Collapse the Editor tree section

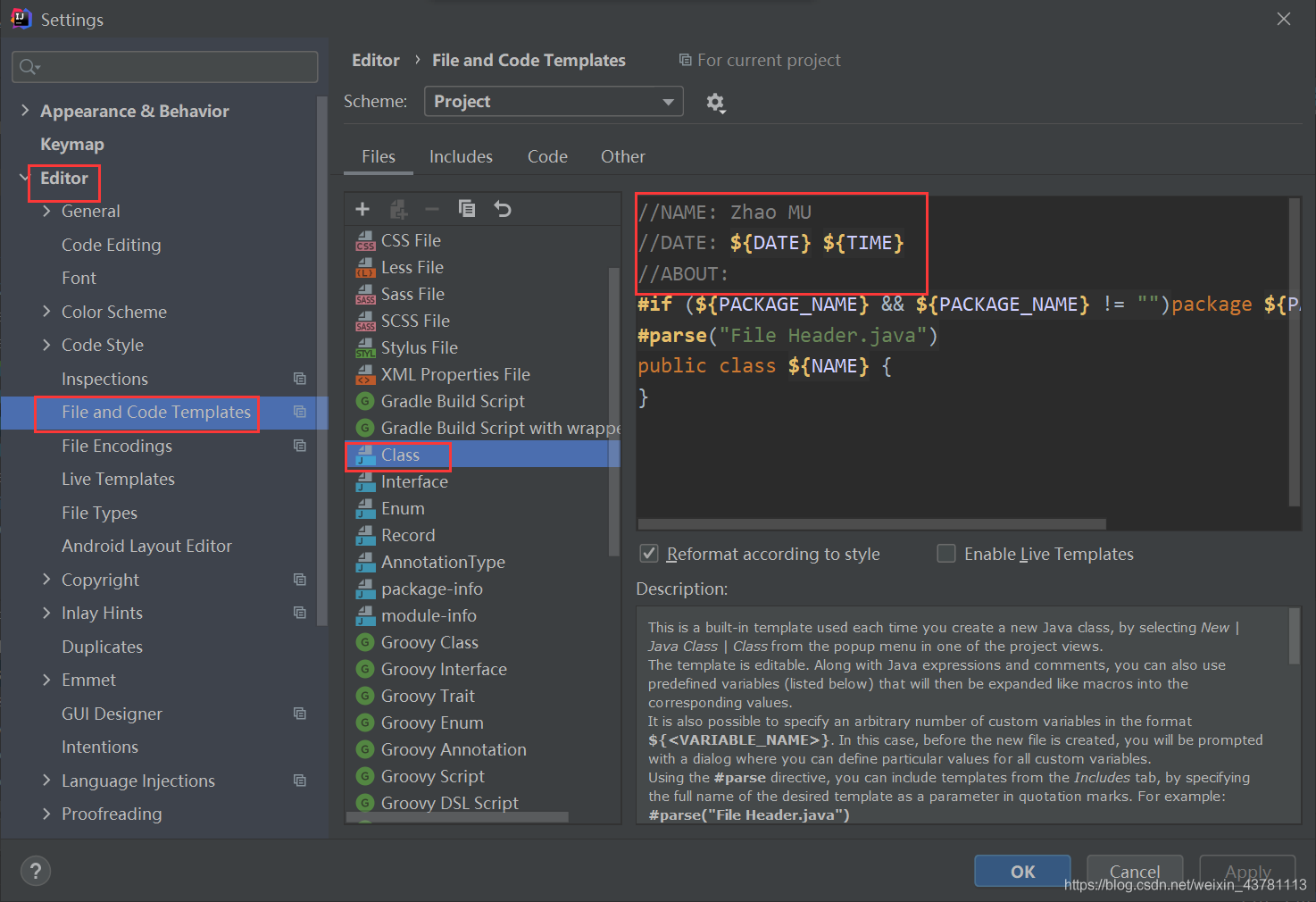coord(24,178)
